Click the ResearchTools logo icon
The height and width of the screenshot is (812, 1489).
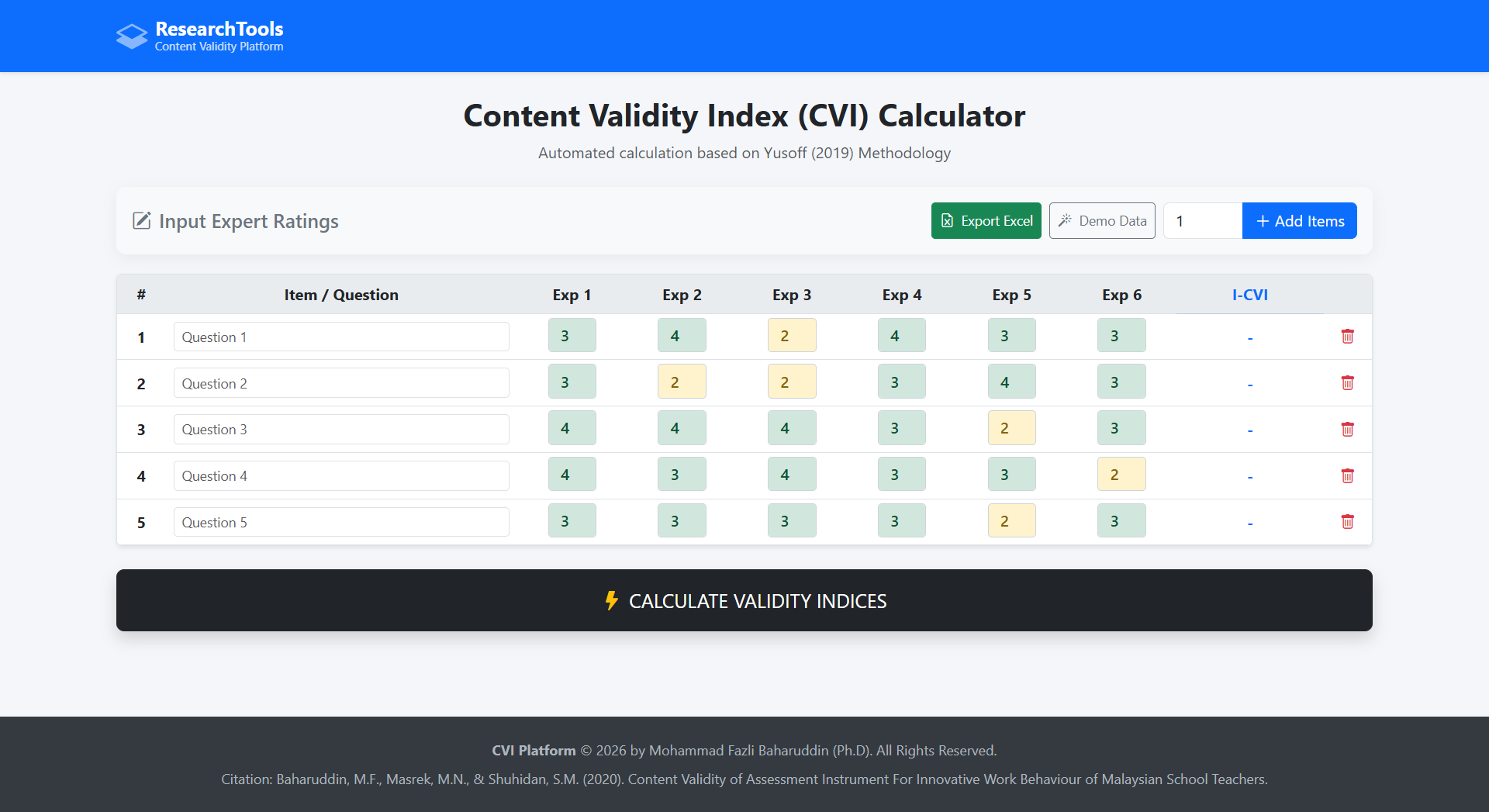[x=132, y=36]
